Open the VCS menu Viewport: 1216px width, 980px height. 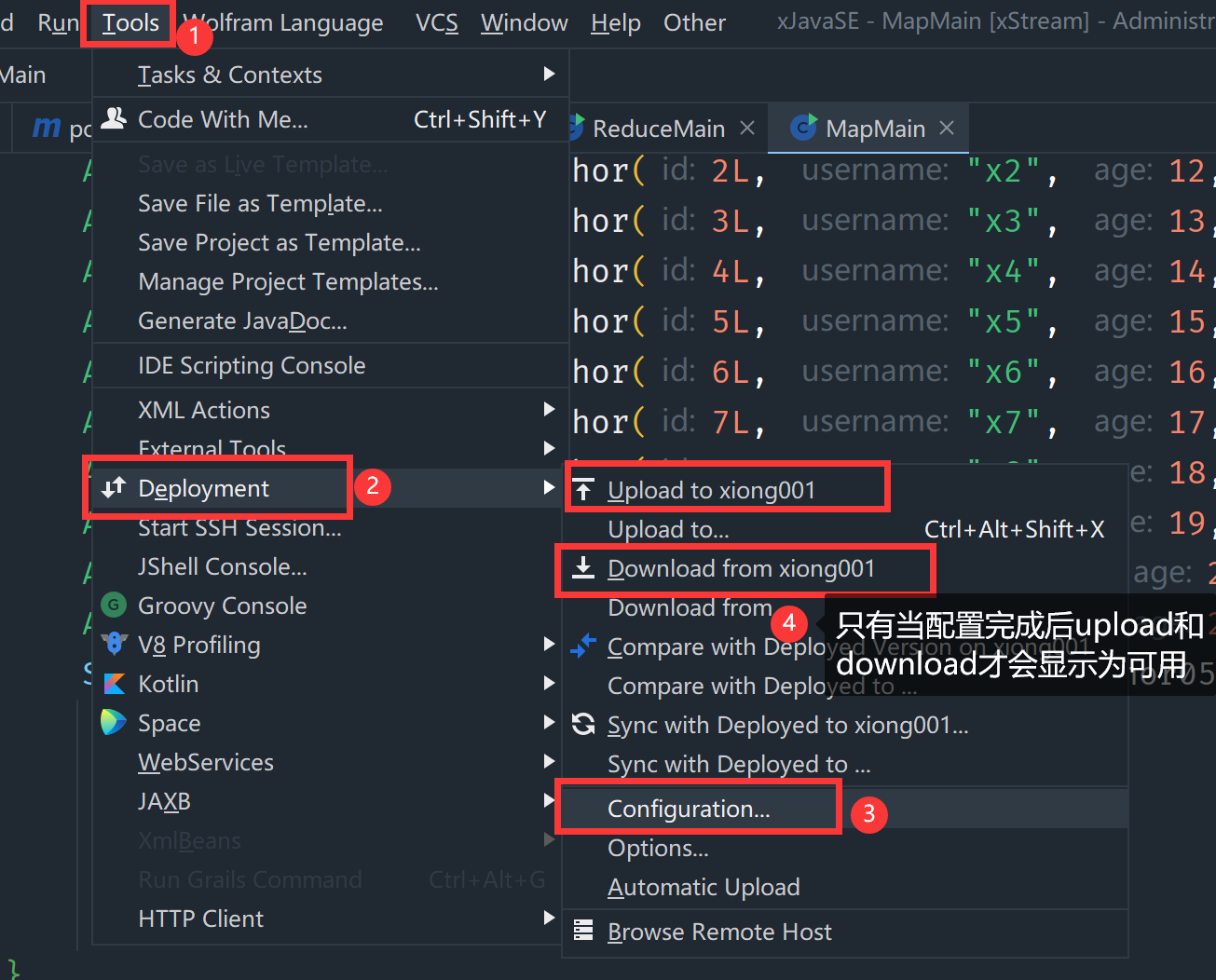pyautogui.click(x=436, y=22)
